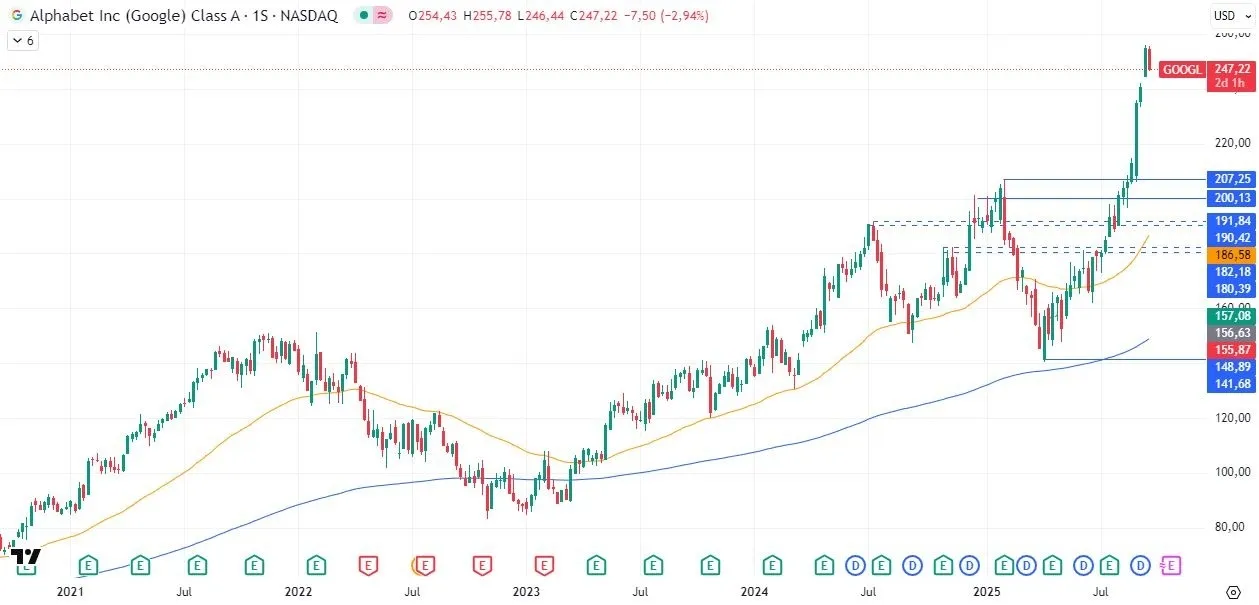Click the 2d 1h countdown timer label
Screen dimensions: 1259x605
point(1229,81)
